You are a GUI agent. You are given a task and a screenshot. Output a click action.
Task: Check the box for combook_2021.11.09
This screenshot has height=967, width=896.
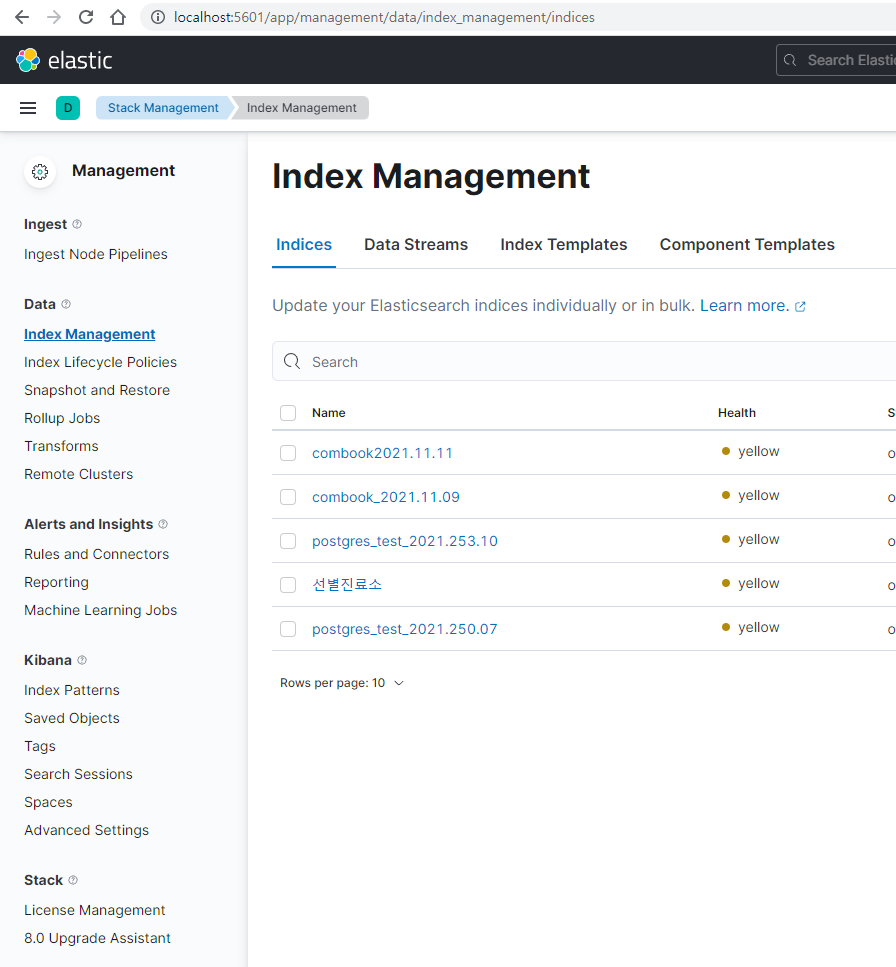click(x=288, y=496)
